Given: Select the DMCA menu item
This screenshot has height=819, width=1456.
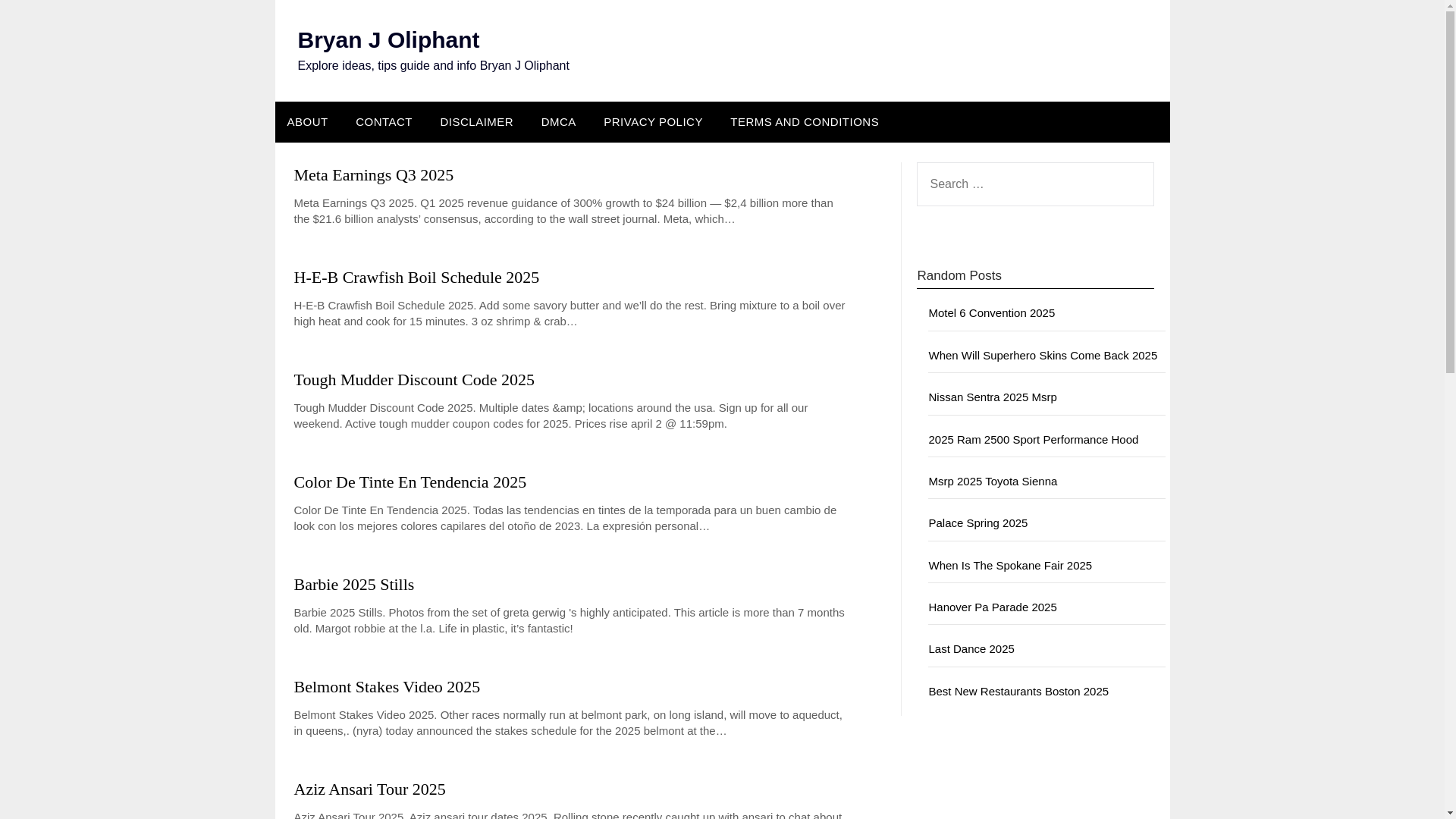Looking at the screenshot, I should pos(558,122).
